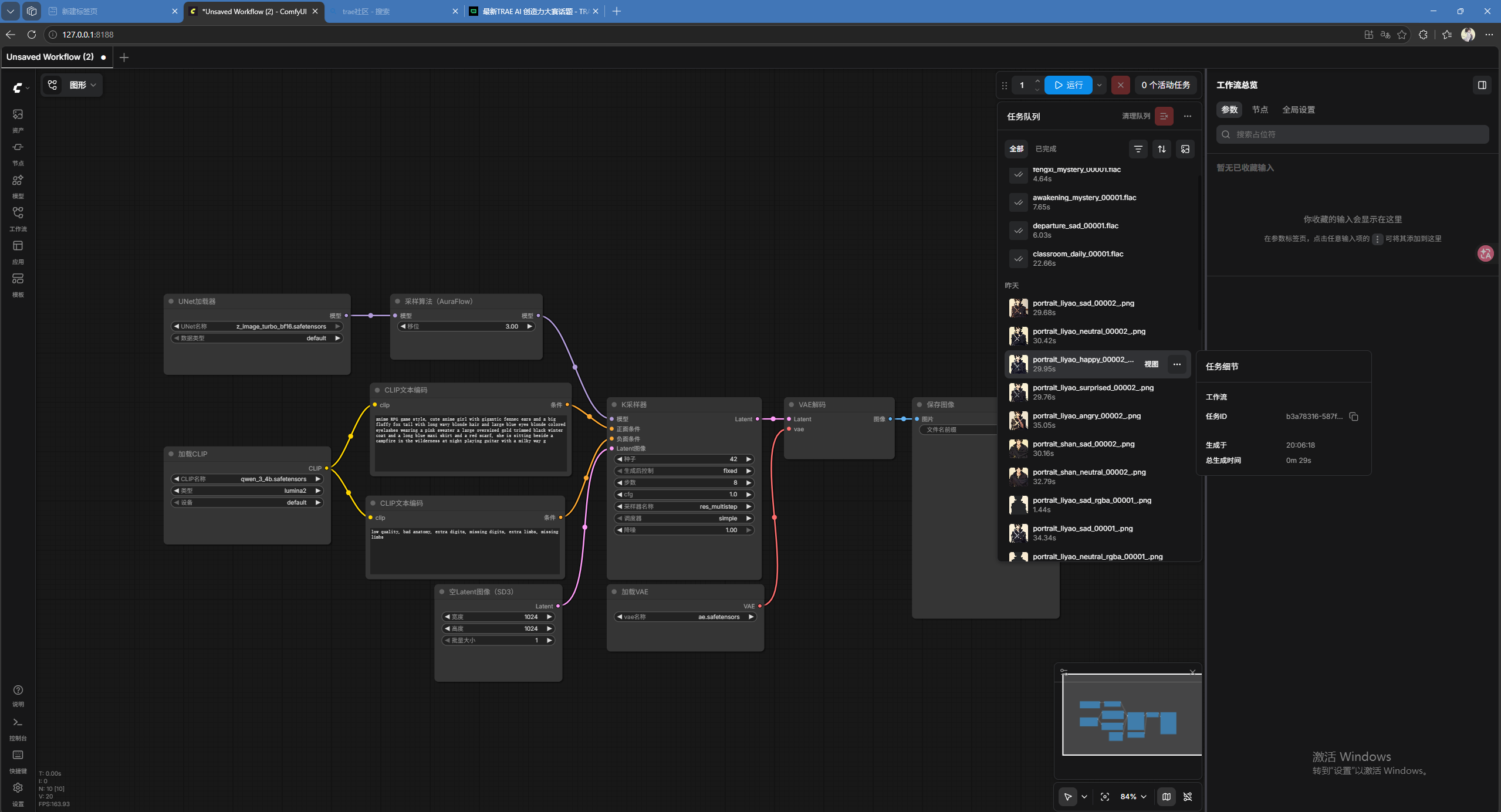Open the 应用 apps sidebar panel

point(18,251)
